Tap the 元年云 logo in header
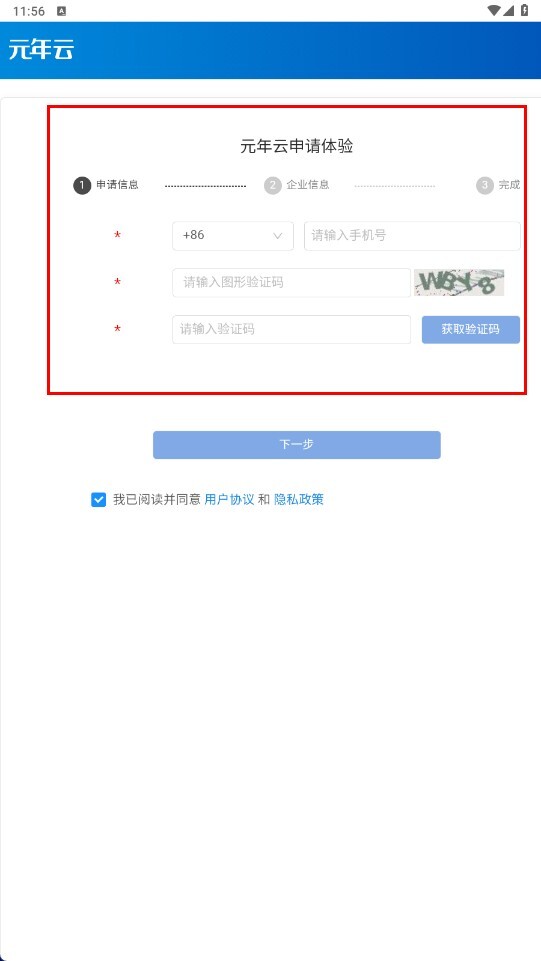541x961 pixels. (x=41, y=50)
